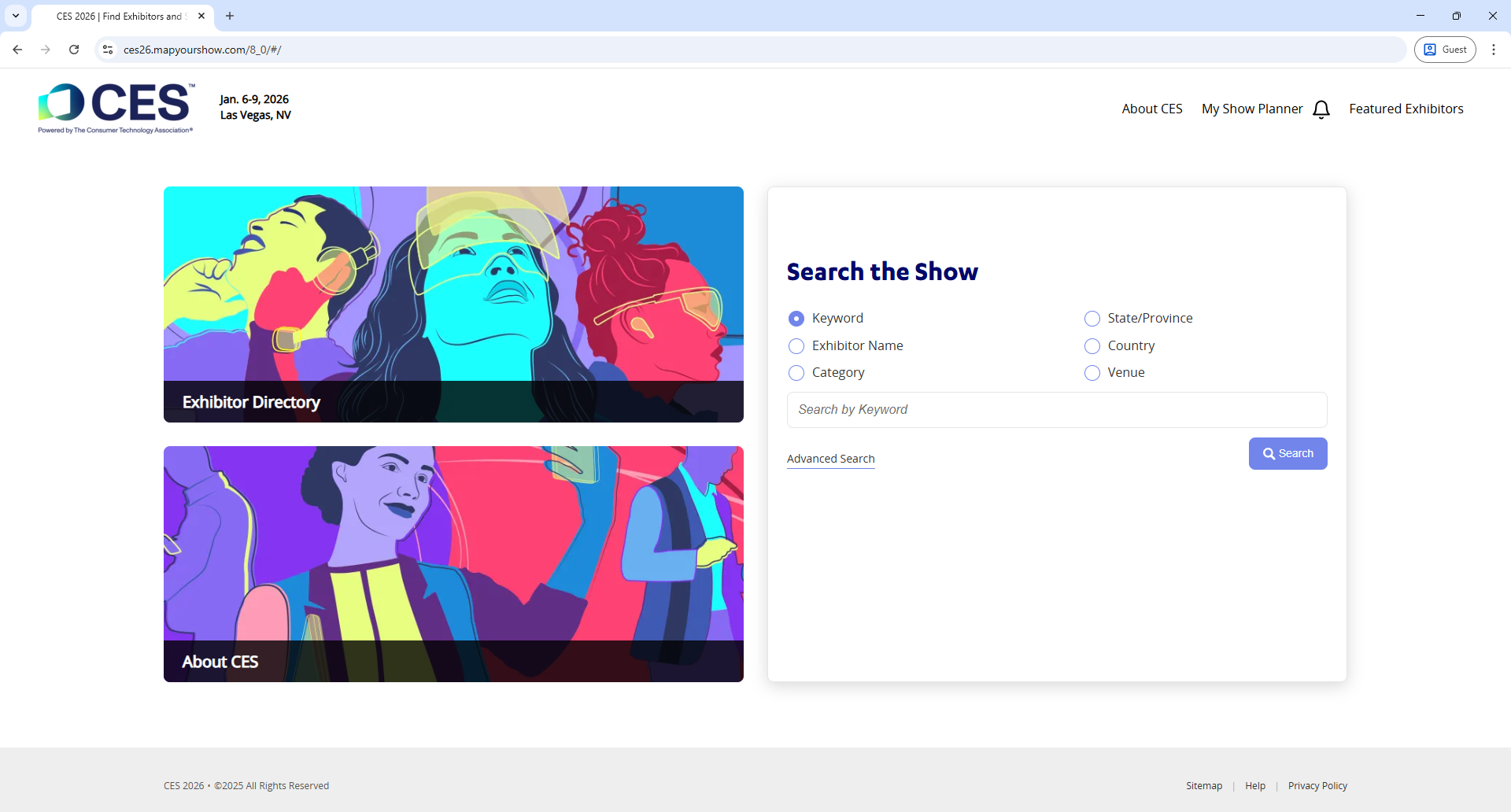Screen dimensions: 1511x812
Task: Click the site settings icon in address bar
Action: point(107,49)
